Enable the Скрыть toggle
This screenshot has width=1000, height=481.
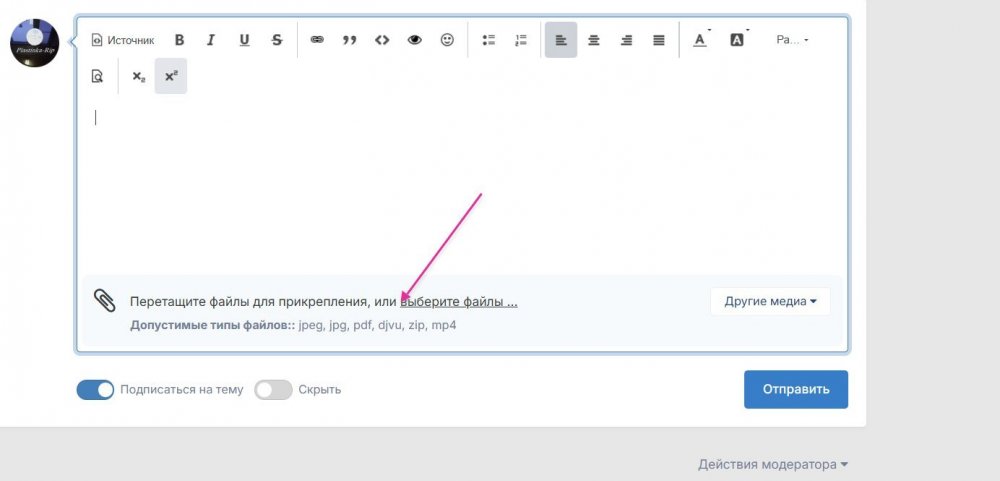tap(273, 390)
